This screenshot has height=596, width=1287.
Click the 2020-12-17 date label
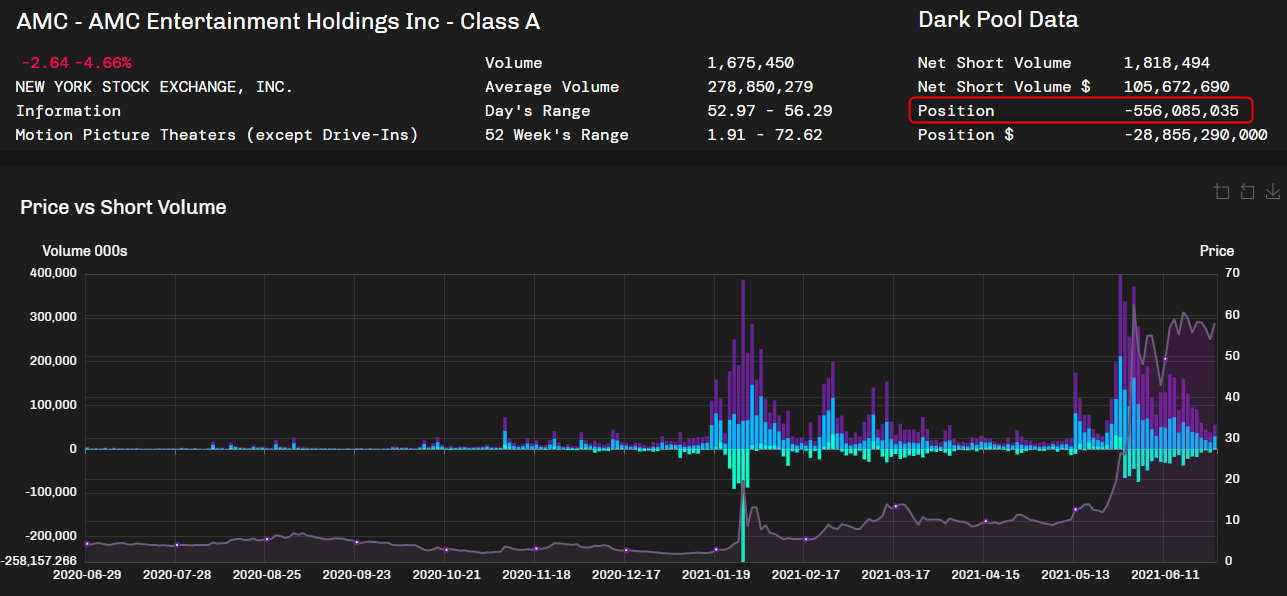[626, 575]
